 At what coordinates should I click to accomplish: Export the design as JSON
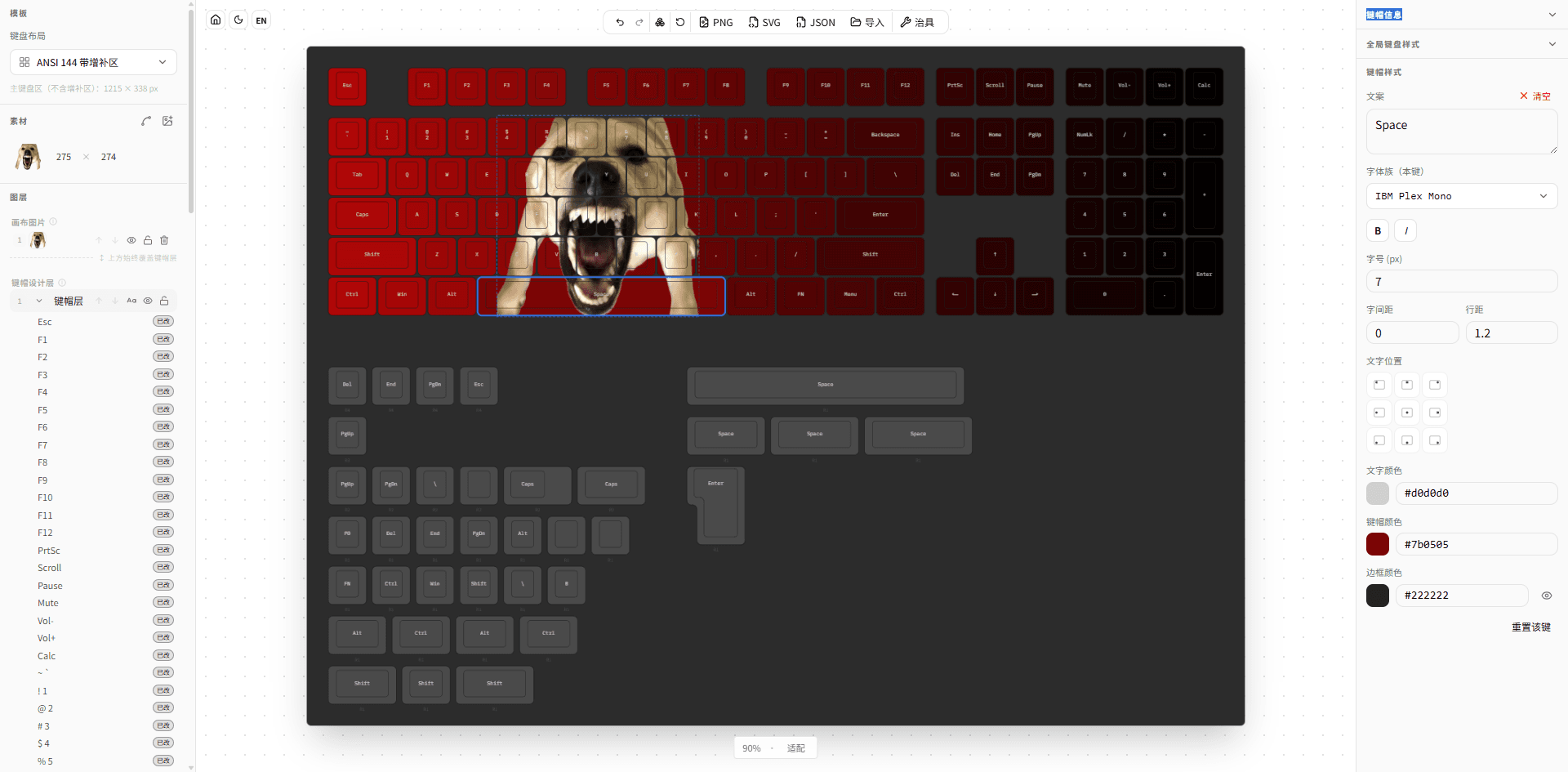click(x=815, y=22)
